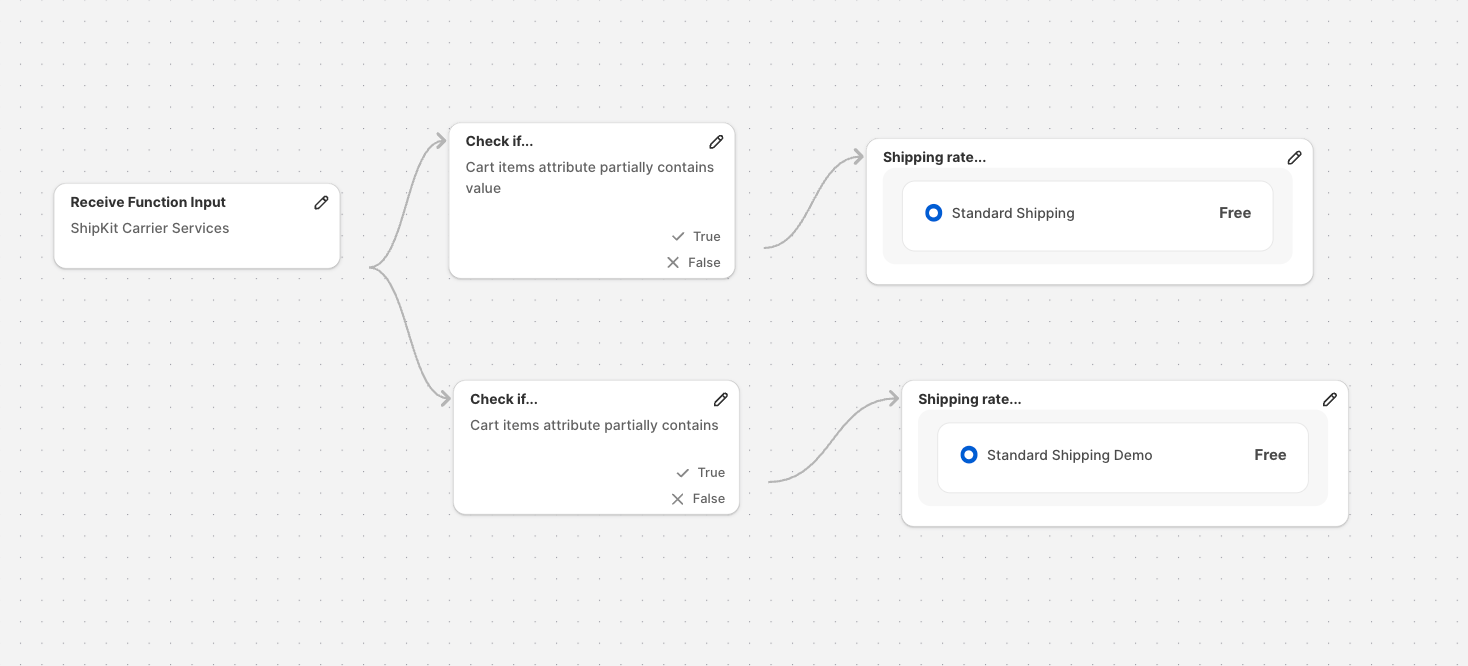Select the ShipKit Carrier Services text
1468x666 pixels.
[150, 228]
